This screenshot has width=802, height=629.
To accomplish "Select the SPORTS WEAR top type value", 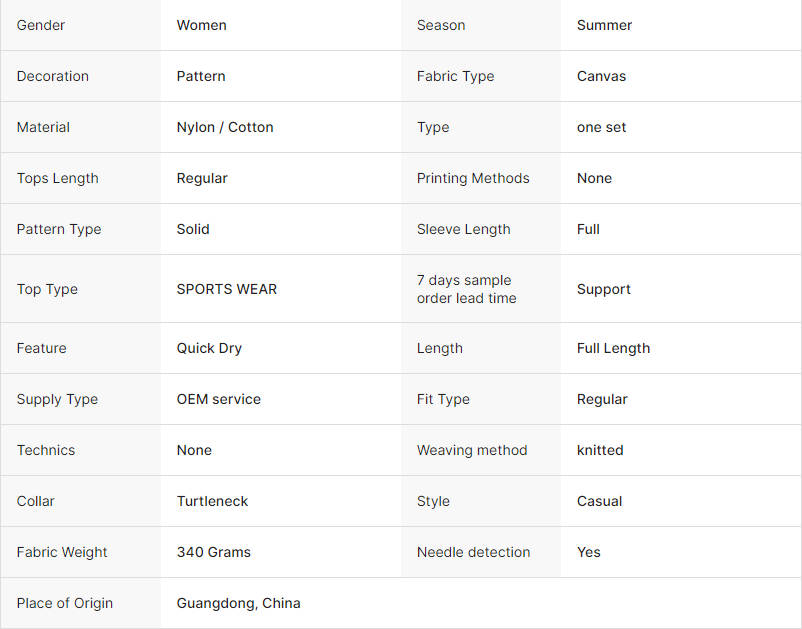I will (x=227, y=289).
